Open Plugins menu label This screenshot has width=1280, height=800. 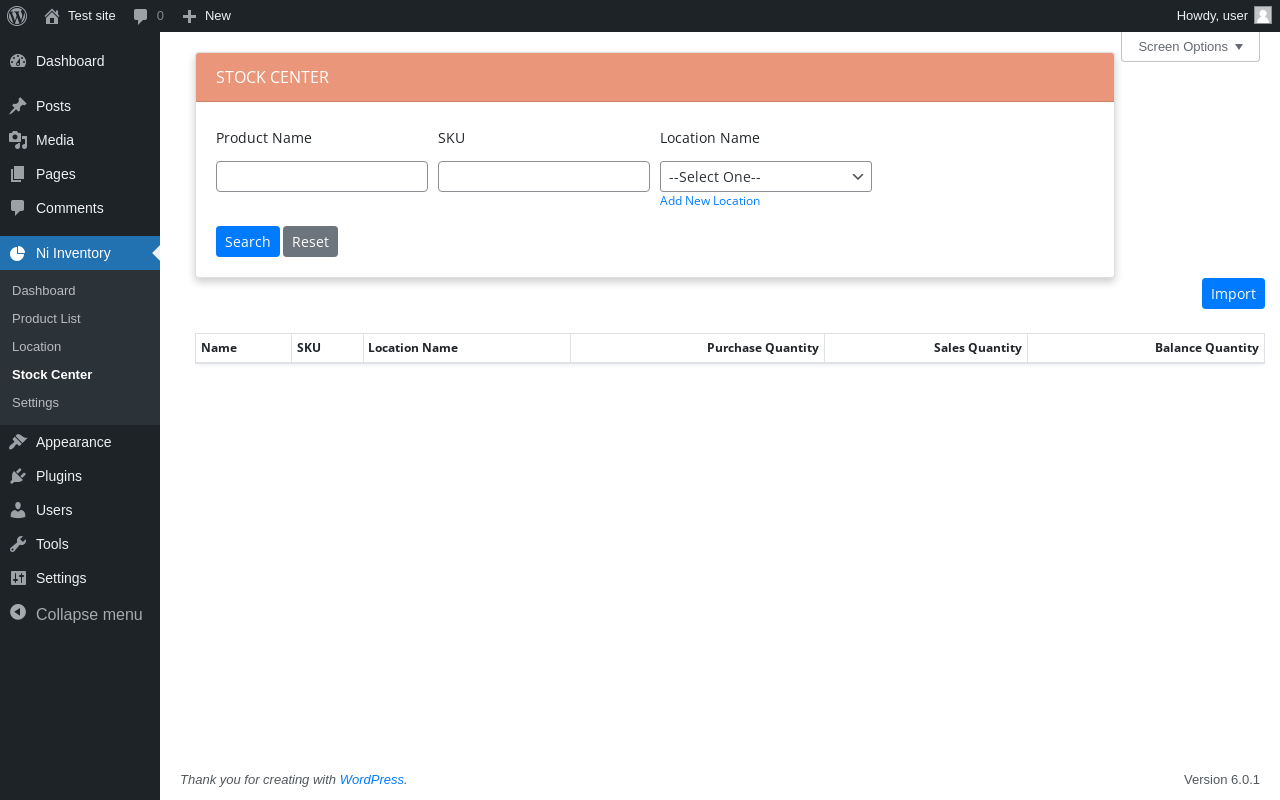click(x=59, y=476)
